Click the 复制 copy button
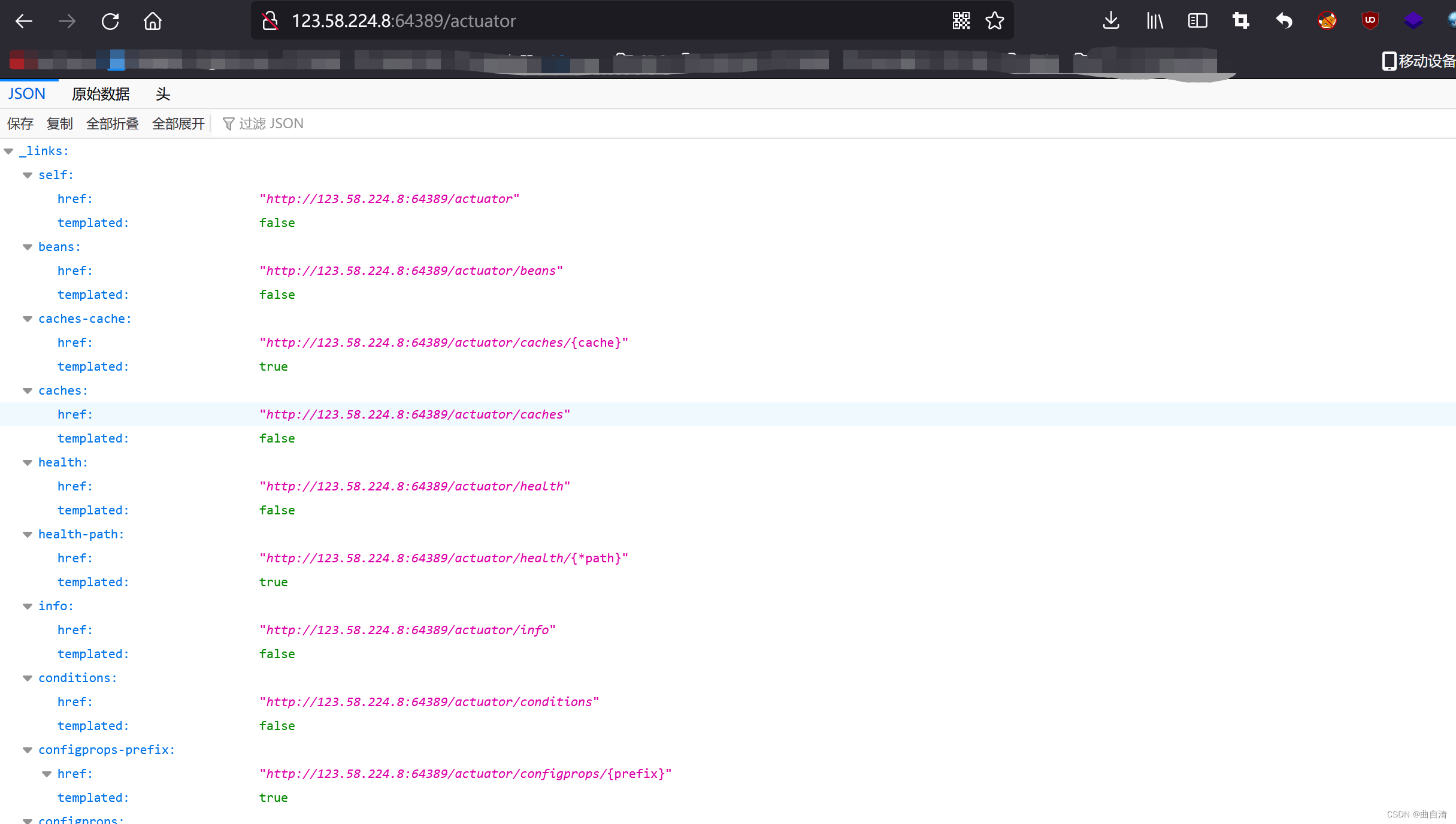This screenshot has height=824, width=1456. (60, 124)
